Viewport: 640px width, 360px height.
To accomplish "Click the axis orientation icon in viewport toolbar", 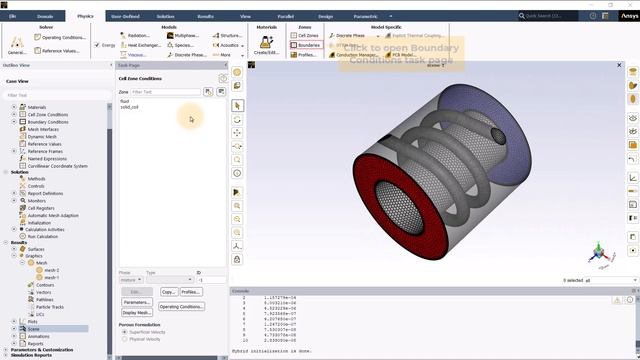I will 237,246.
